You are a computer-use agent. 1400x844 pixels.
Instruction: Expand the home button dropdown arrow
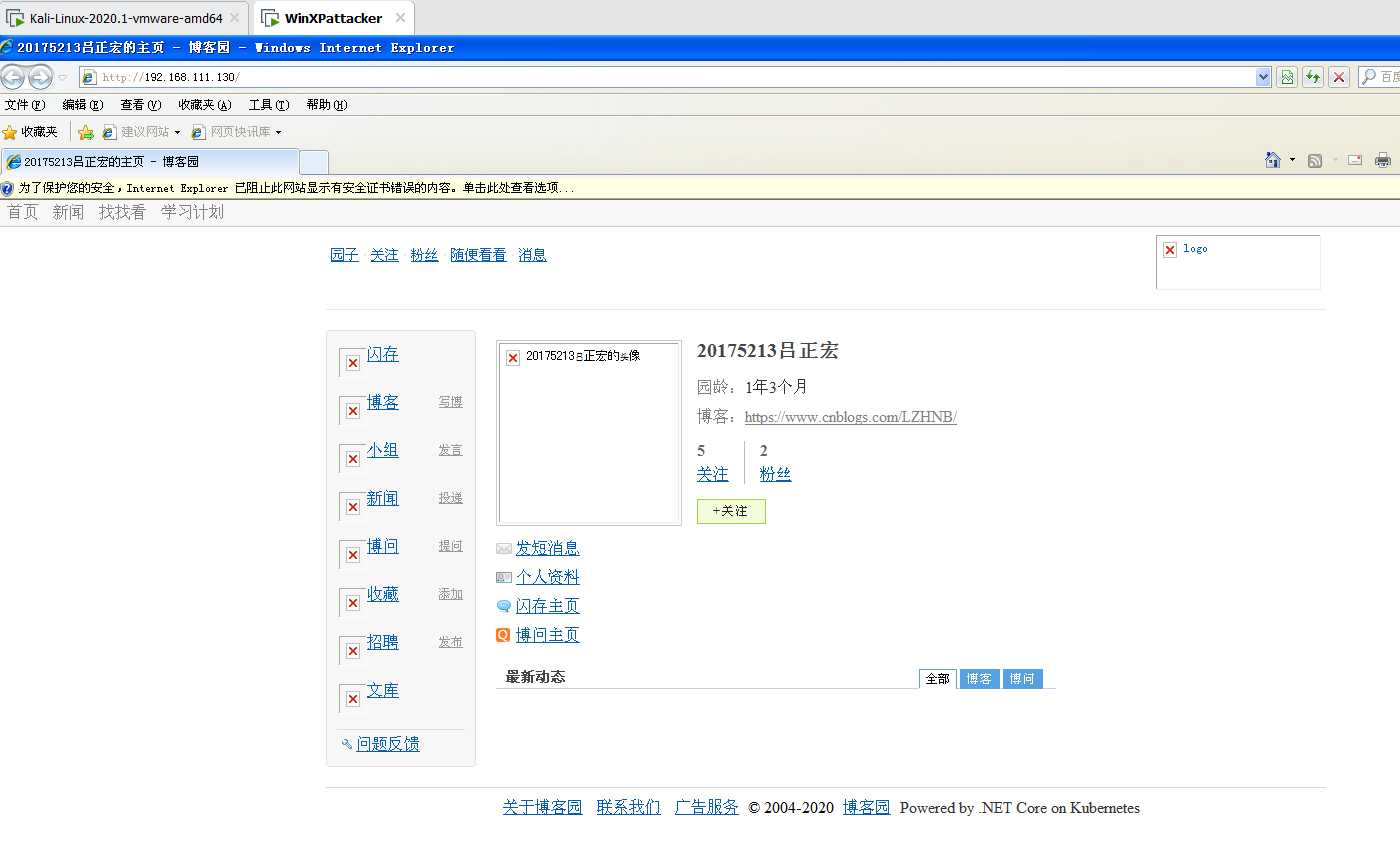click(1292, 160)
